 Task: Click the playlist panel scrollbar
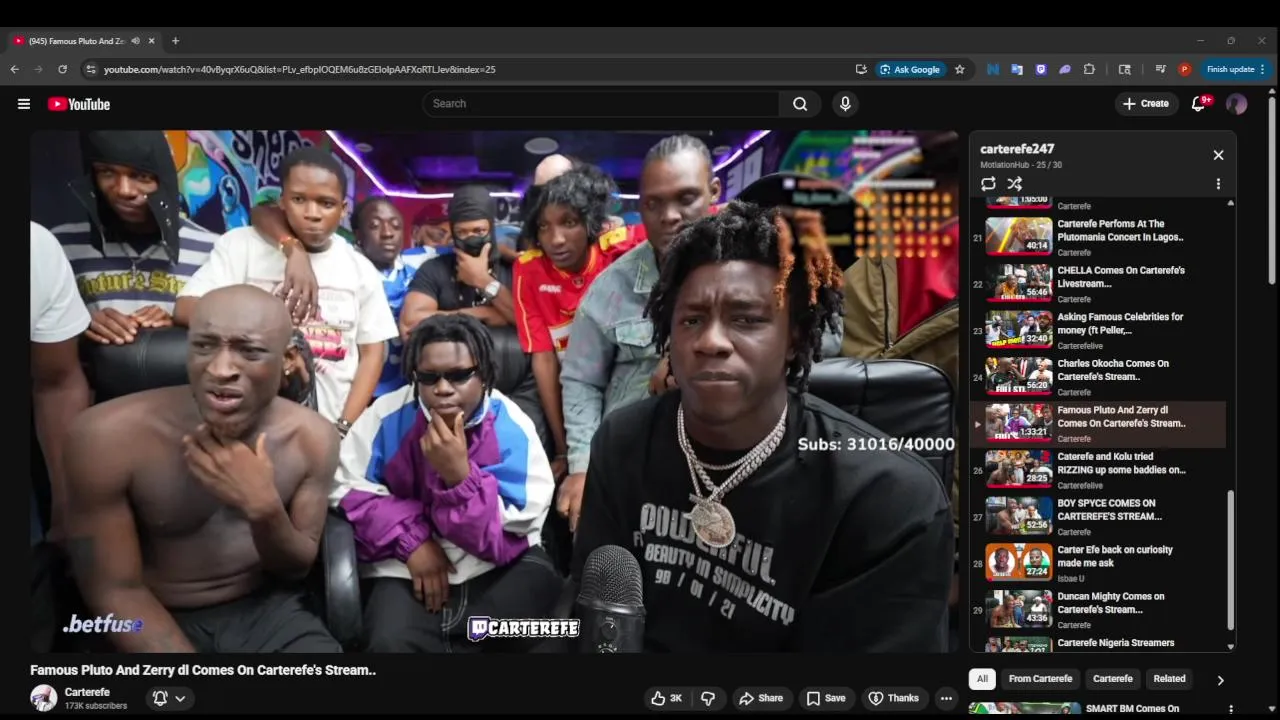(1231, 558)
